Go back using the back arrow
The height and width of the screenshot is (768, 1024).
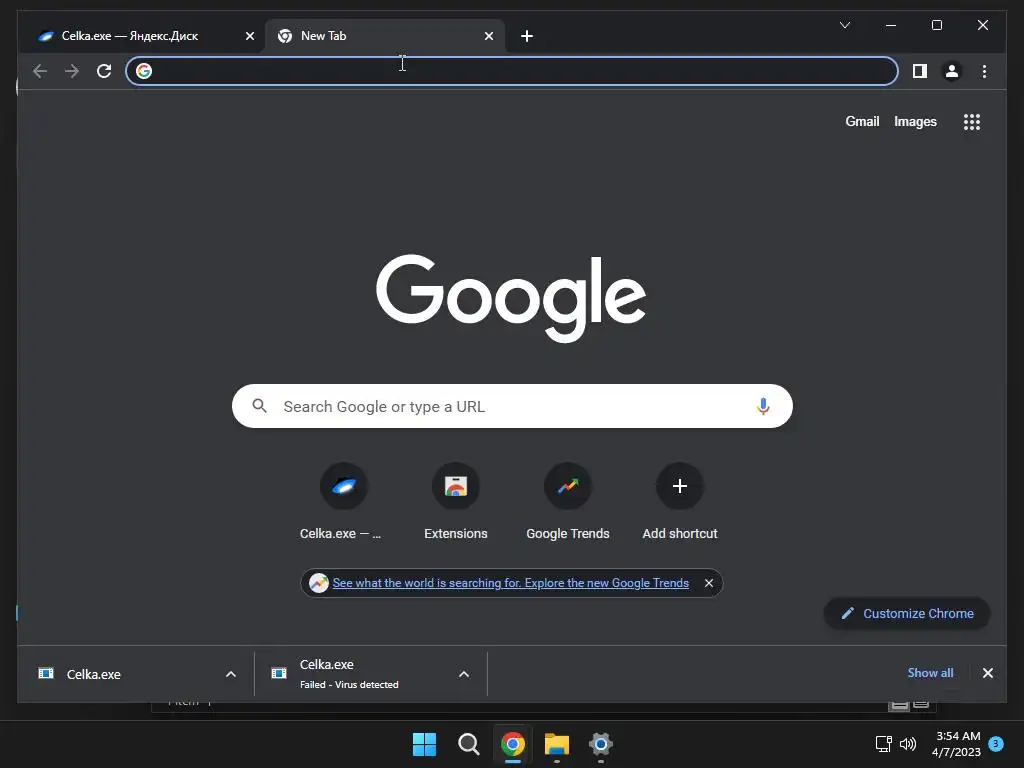click(x=40, y=71)
